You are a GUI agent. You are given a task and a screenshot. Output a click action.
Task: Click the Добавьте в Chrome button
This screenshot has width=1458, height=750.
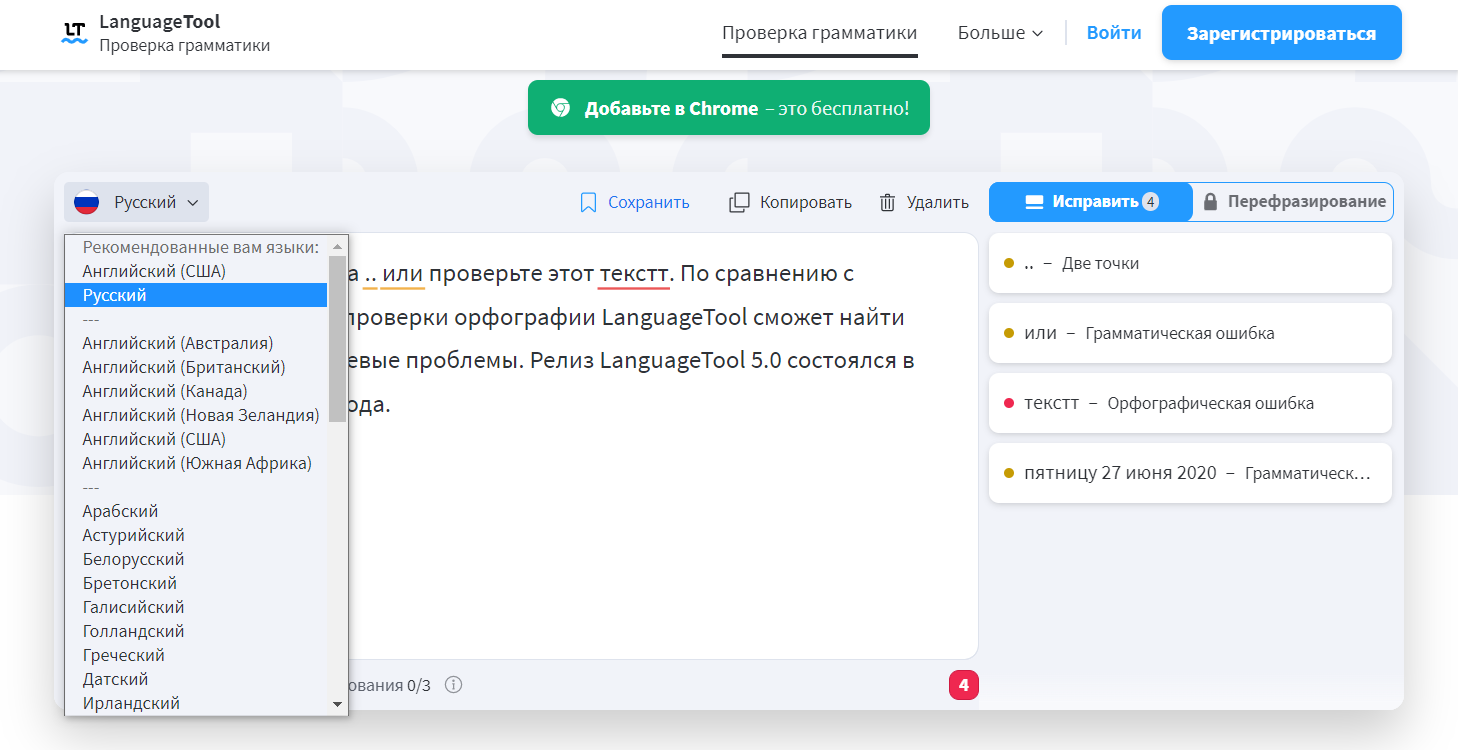[x=729, y=108]
